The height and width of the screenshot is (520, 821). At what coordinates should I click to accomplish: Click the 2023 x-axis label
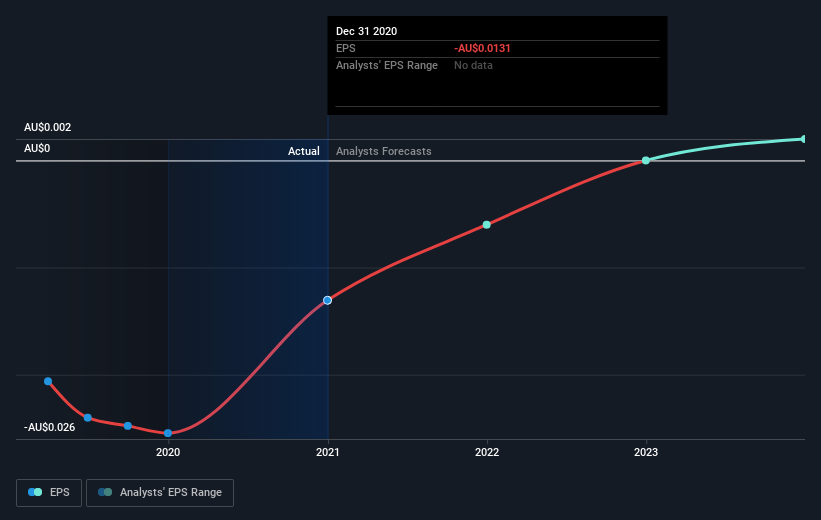point(646,452)
